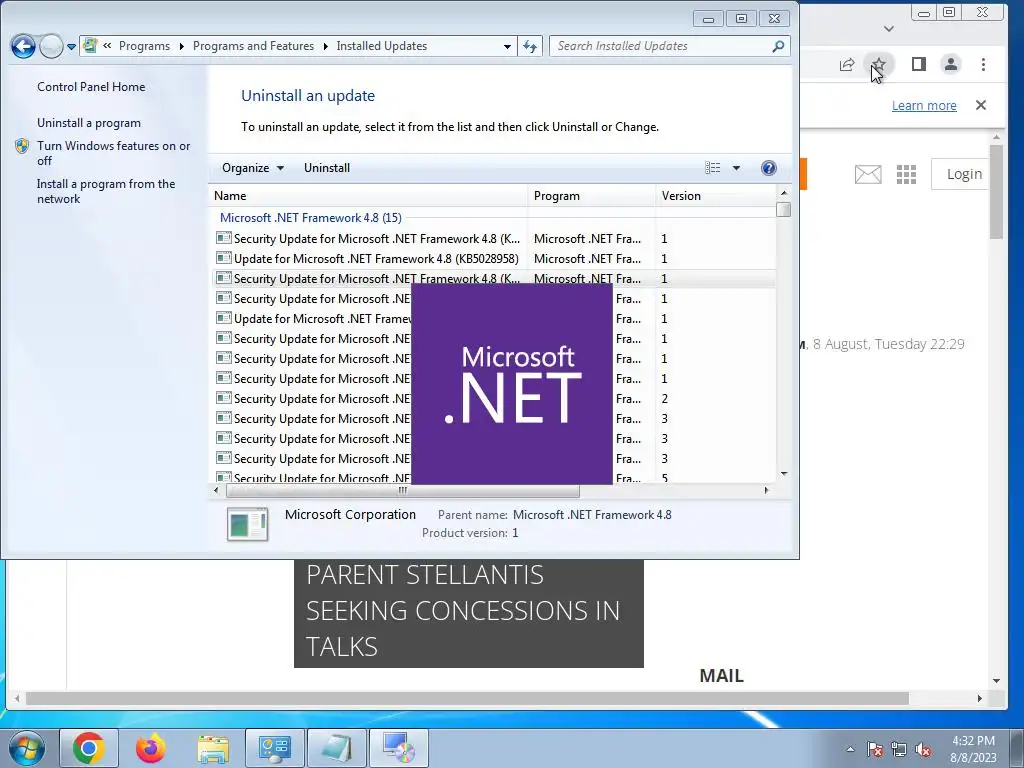Open the Stellantis seeking concessions headline

(x=468, y=611)
